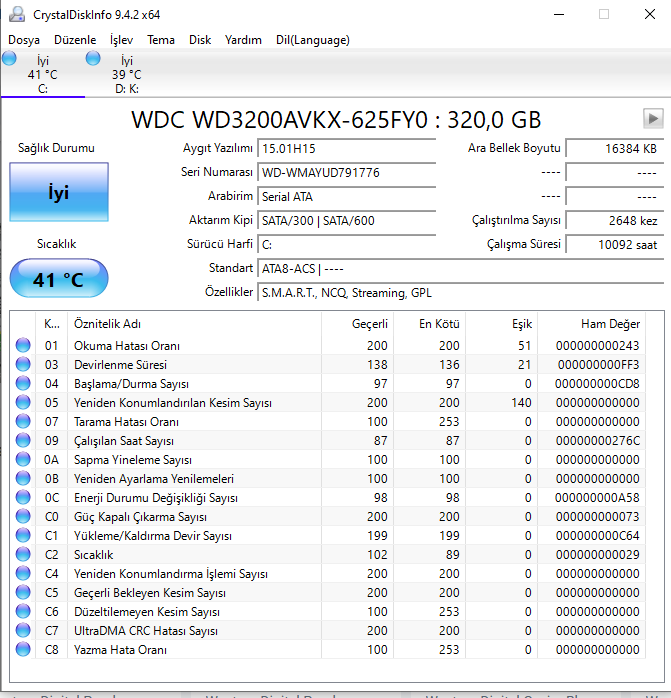Select raw value 000000000CD8

(x=597, y=384)
